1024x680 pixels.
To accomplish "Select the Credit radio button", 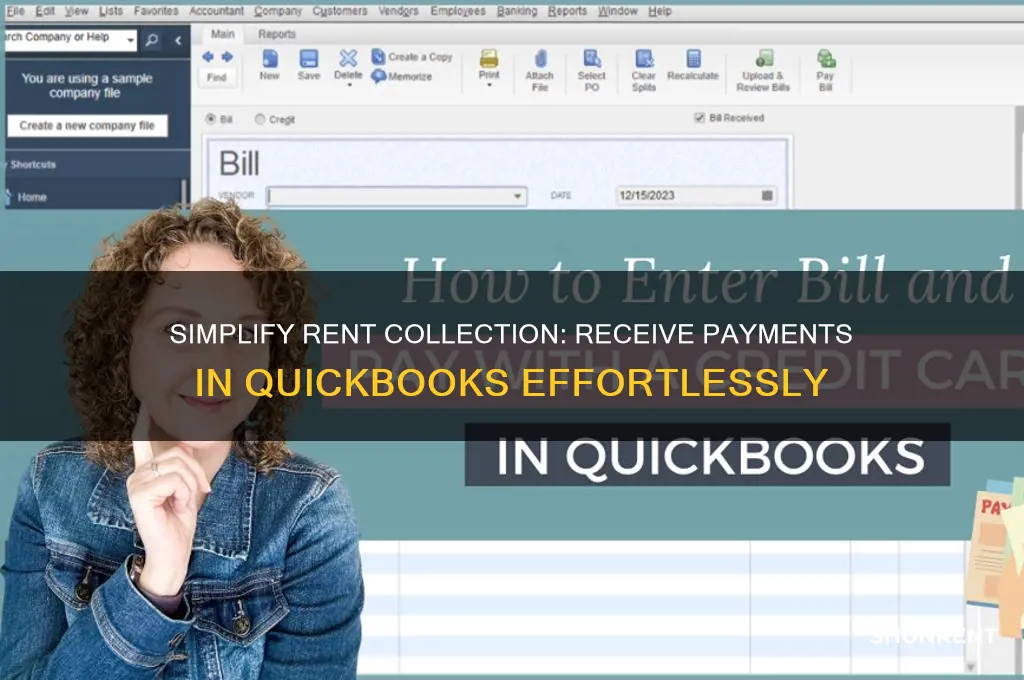I will click(x=260, y=119).
